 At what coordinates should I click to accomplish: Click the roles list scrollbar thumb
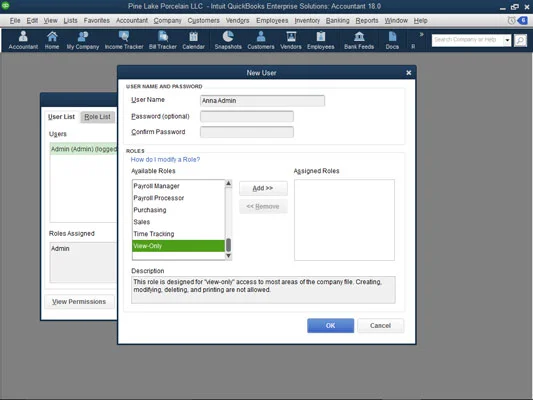[x=228, y=245]
